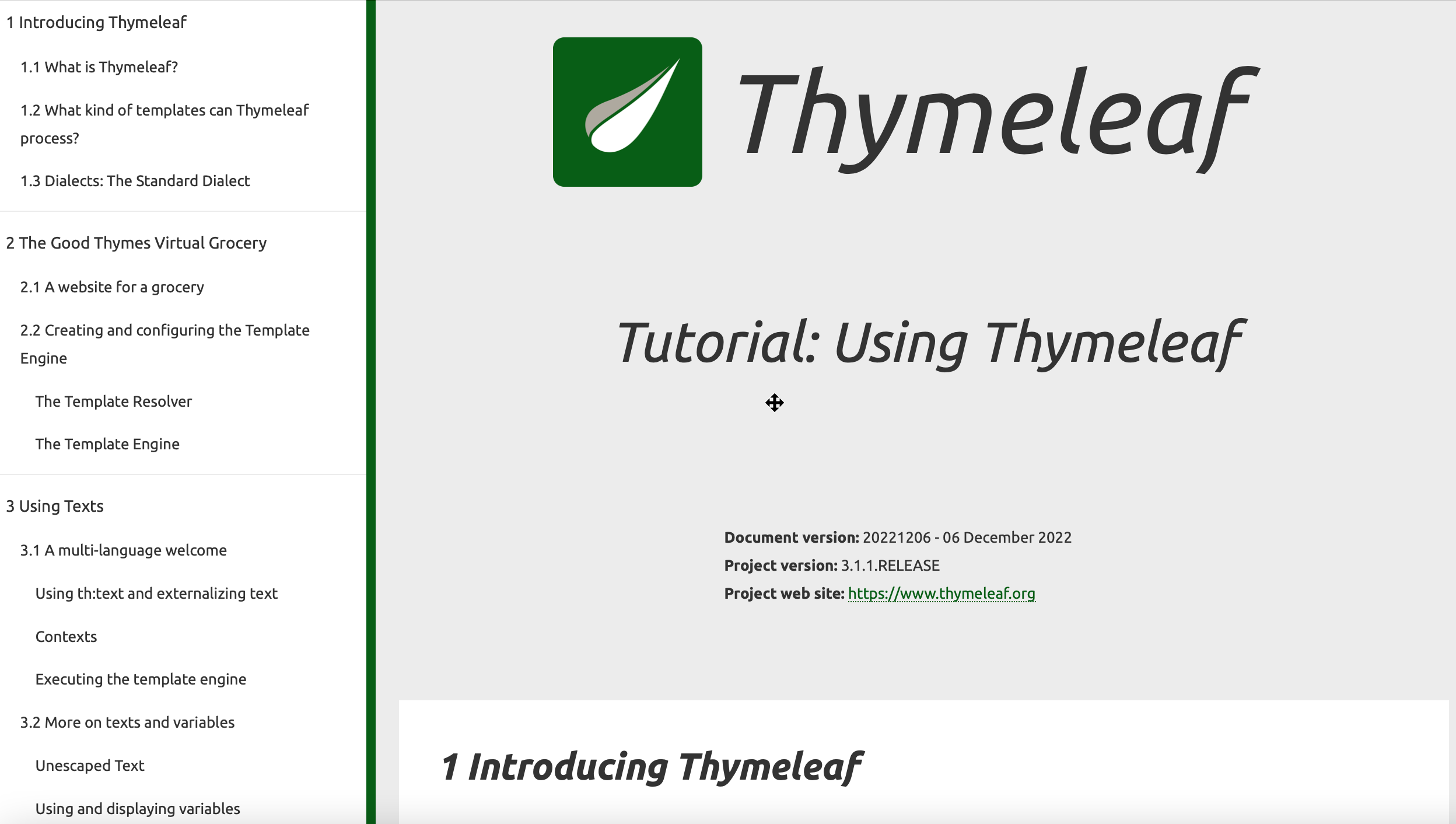The image size is (1456, 824).
Task: Click Contexts sidebar link
Action: coord(65,636)
